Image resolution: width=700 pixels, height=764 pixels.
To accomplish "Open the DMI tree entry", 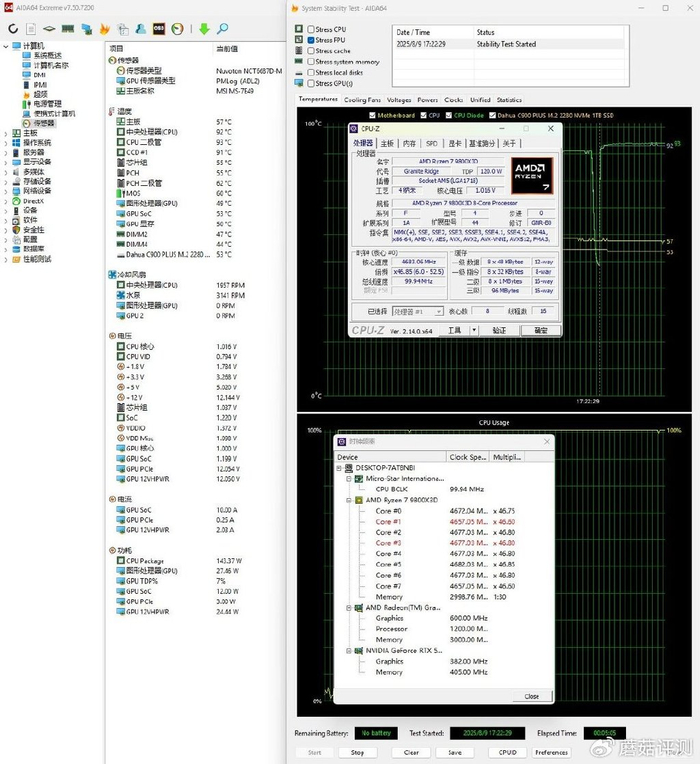I will (x=40, y=75).
